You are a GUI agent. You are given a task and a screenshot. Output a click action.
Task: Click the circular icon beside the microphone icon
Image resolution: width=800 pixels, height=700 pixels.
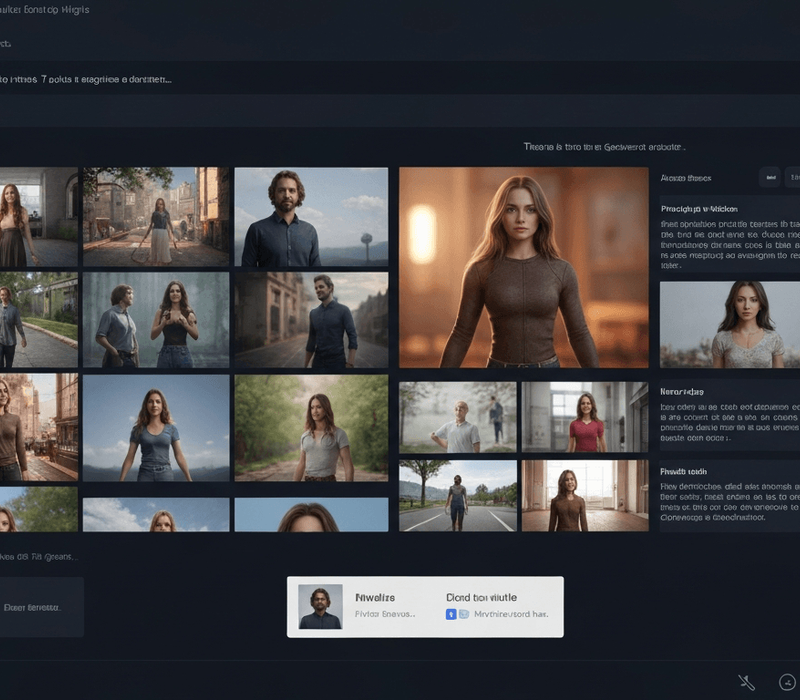point(787,682)
